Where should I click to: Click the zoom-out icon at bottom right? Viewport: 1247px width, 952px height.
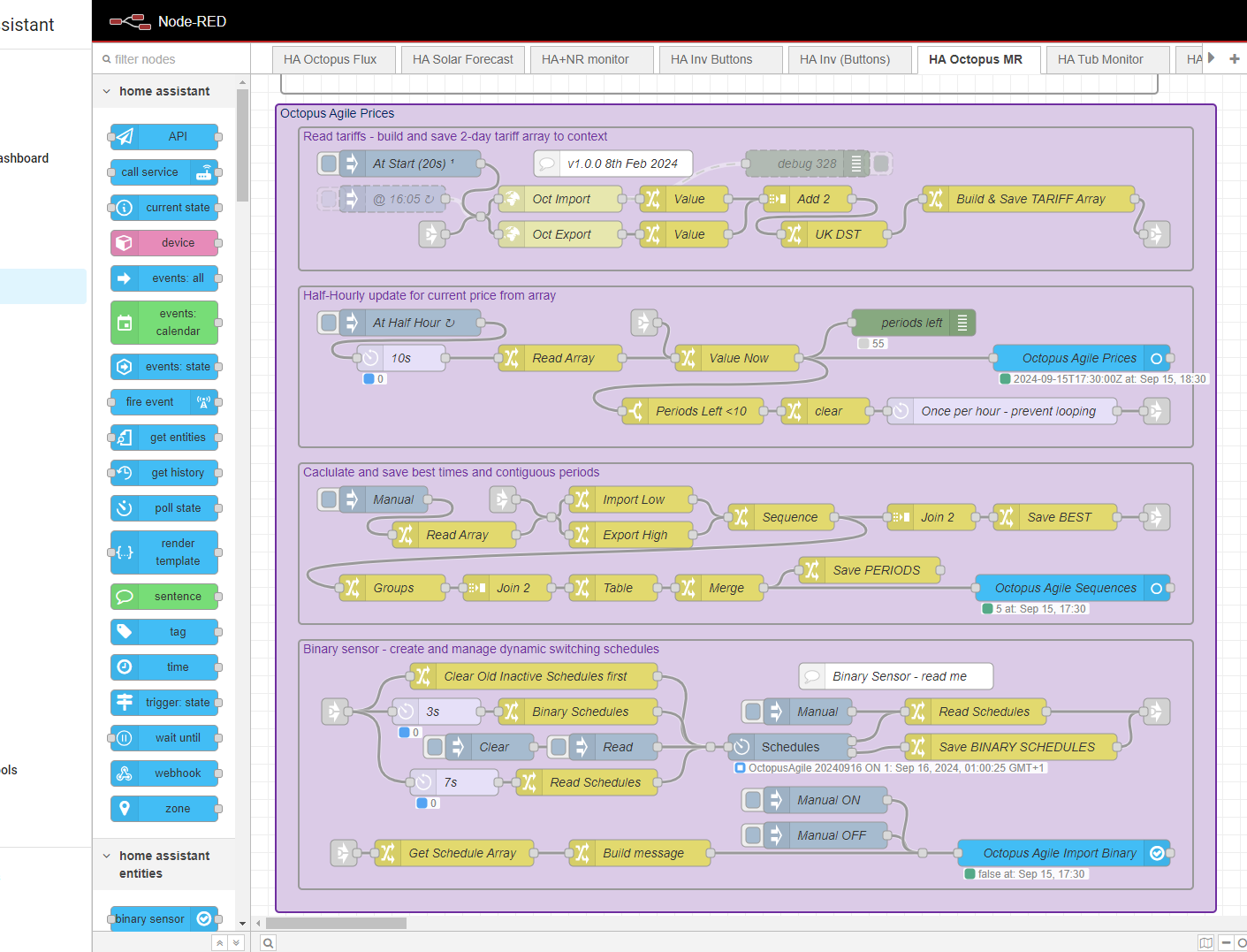click(1227, 942)
